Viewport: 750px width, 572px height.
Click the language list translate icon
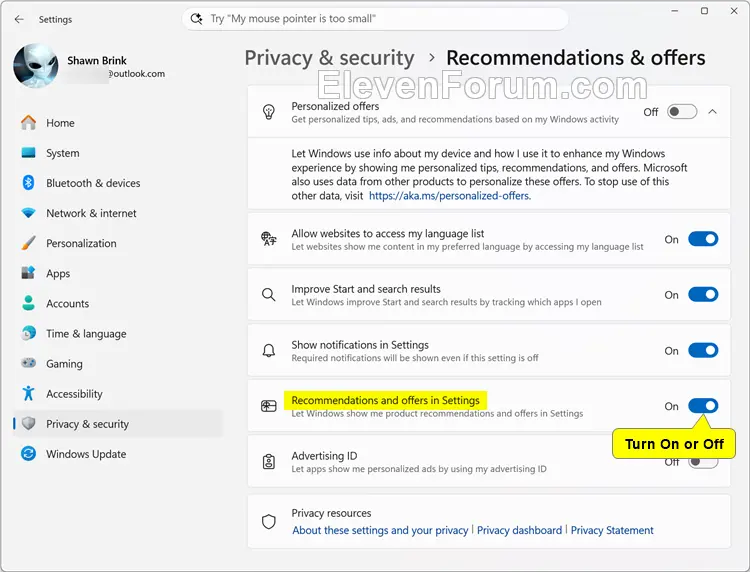[x=269, y=239]
